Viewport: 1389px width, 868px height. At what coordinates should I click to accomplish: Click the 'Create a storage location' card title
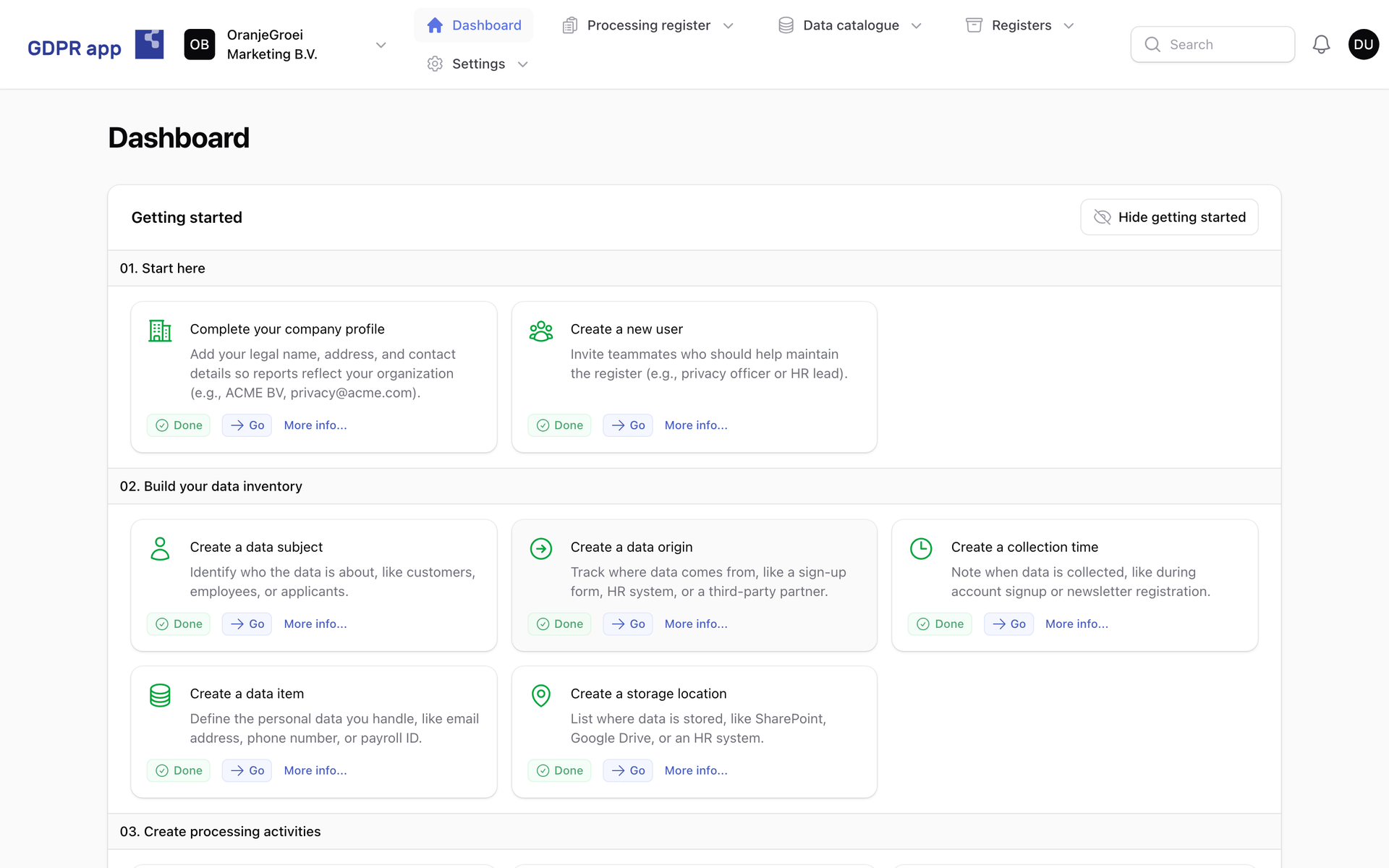pyautogui.click(x=648, y=694)
